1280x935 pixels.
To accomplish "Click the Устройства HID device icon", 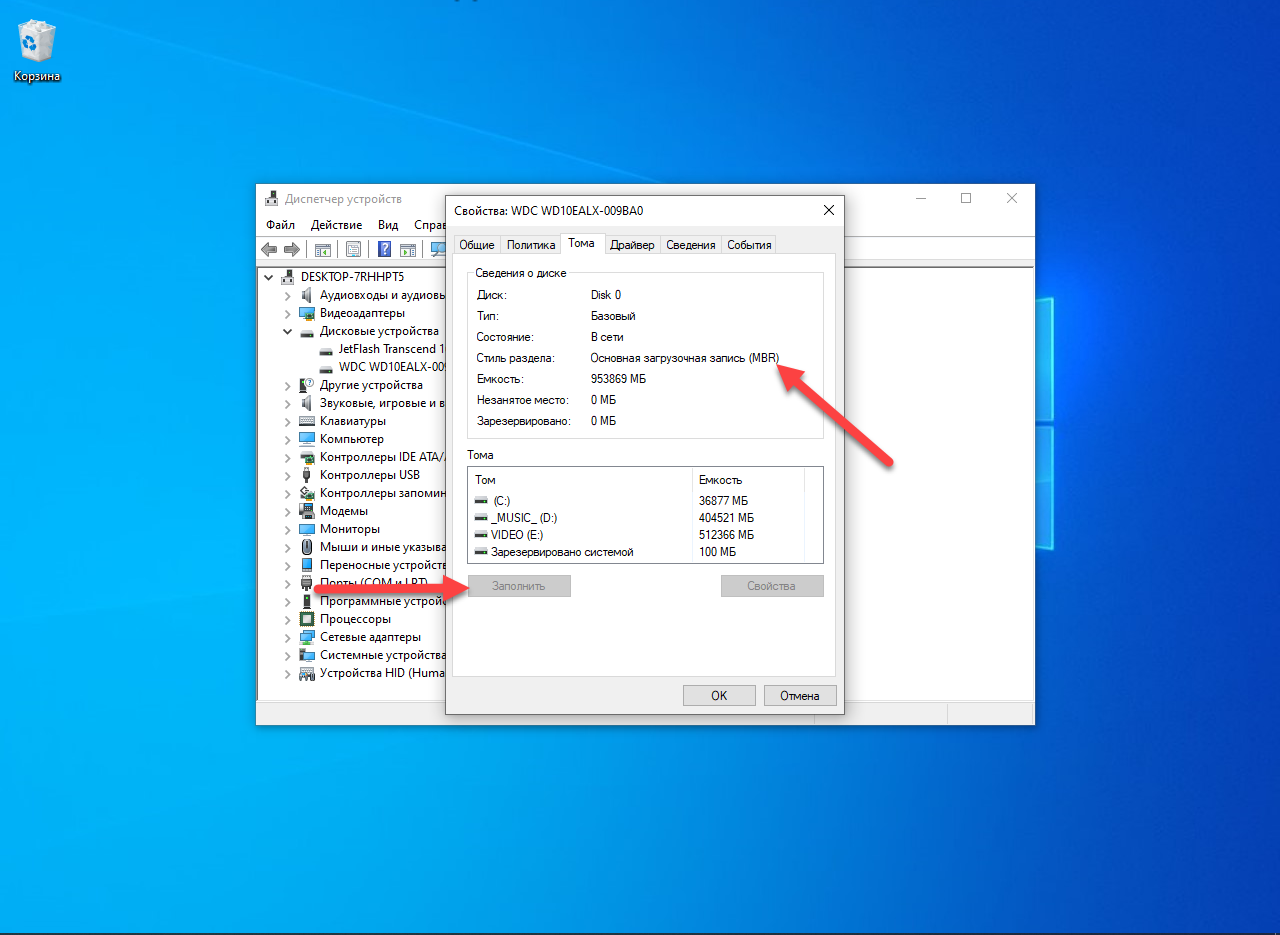I will 307,673.
